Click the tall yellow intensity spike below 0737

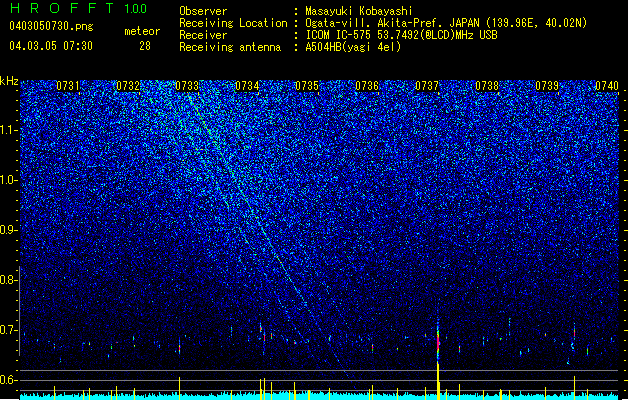tap(438, 381)
